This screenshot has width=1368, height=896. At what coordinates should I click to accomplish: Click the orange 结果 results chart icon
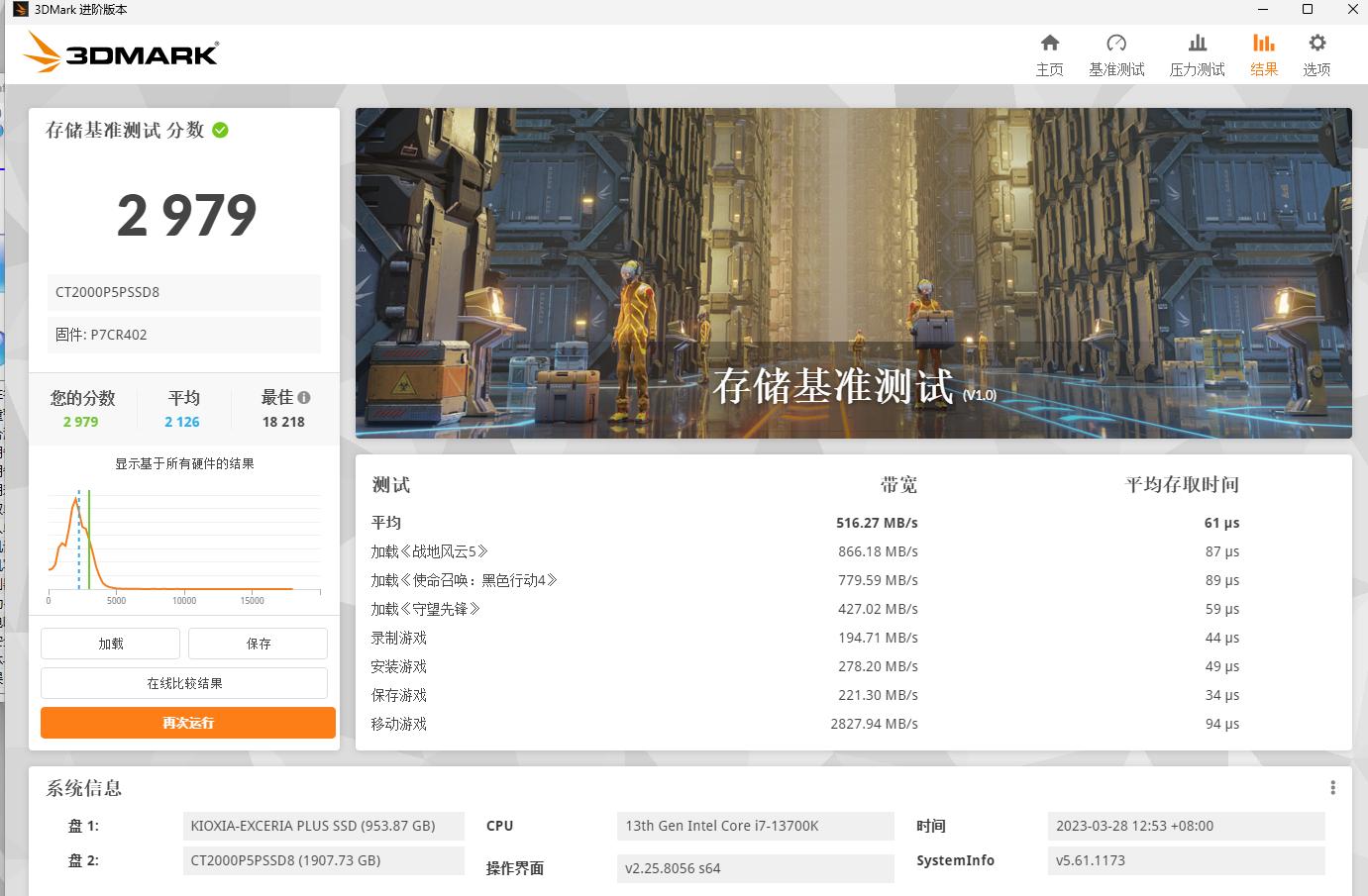click(x=1263, y=44)
